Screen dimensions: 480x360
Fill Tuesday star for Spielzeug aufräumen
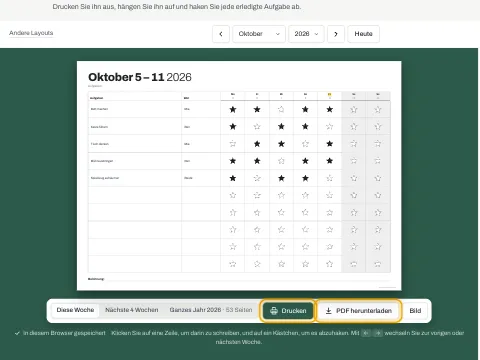tap(257, 178)
